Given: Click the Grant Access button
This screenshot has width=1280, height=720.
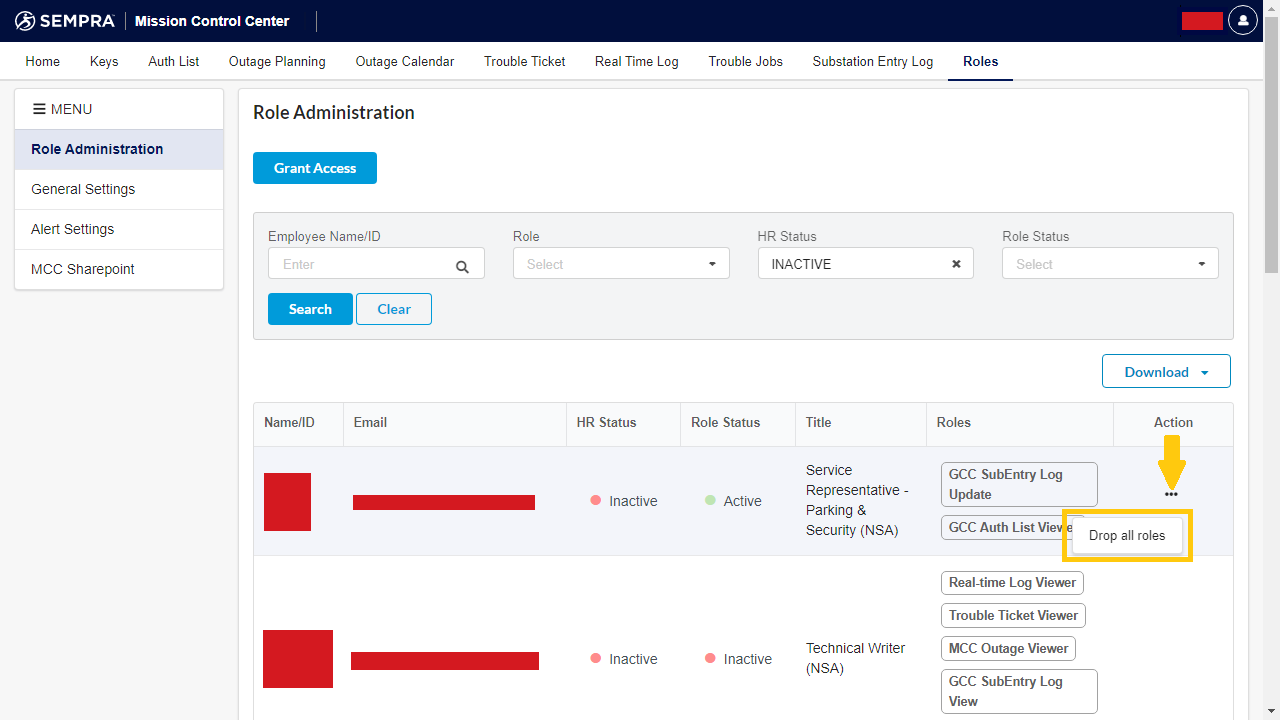Looking at the screenshot, I should [315, 168].
